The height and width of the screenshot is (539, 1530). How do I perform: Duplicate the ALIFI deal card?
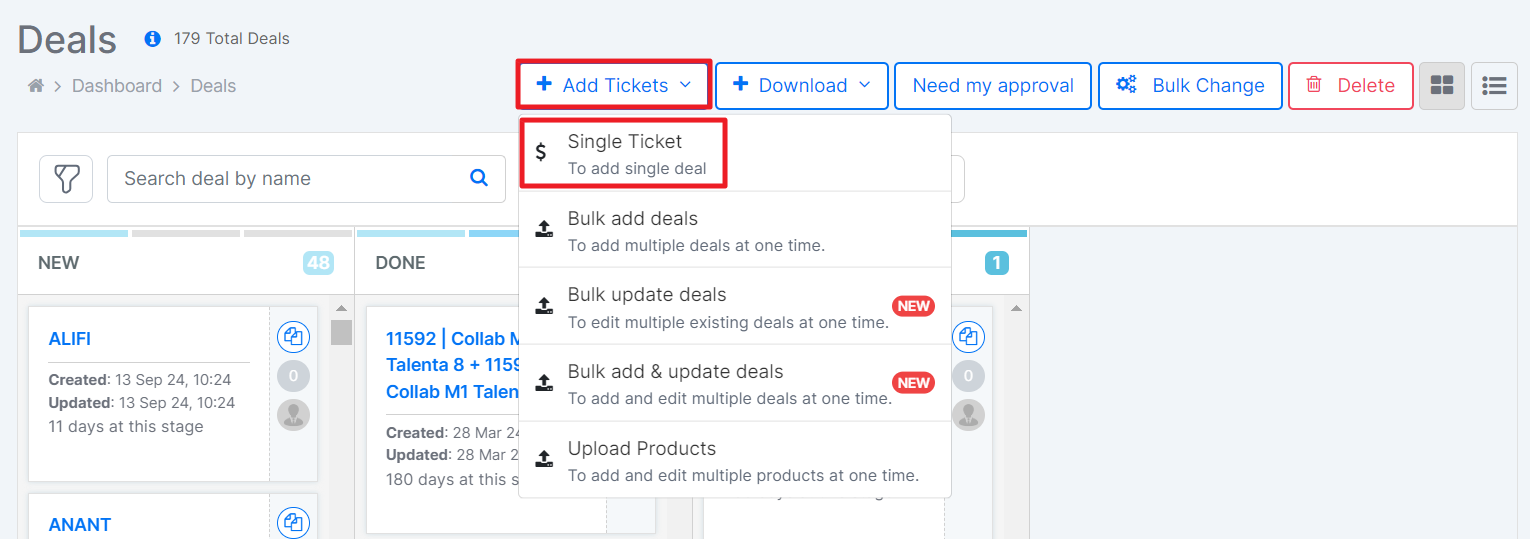click(x=293, y=338)
